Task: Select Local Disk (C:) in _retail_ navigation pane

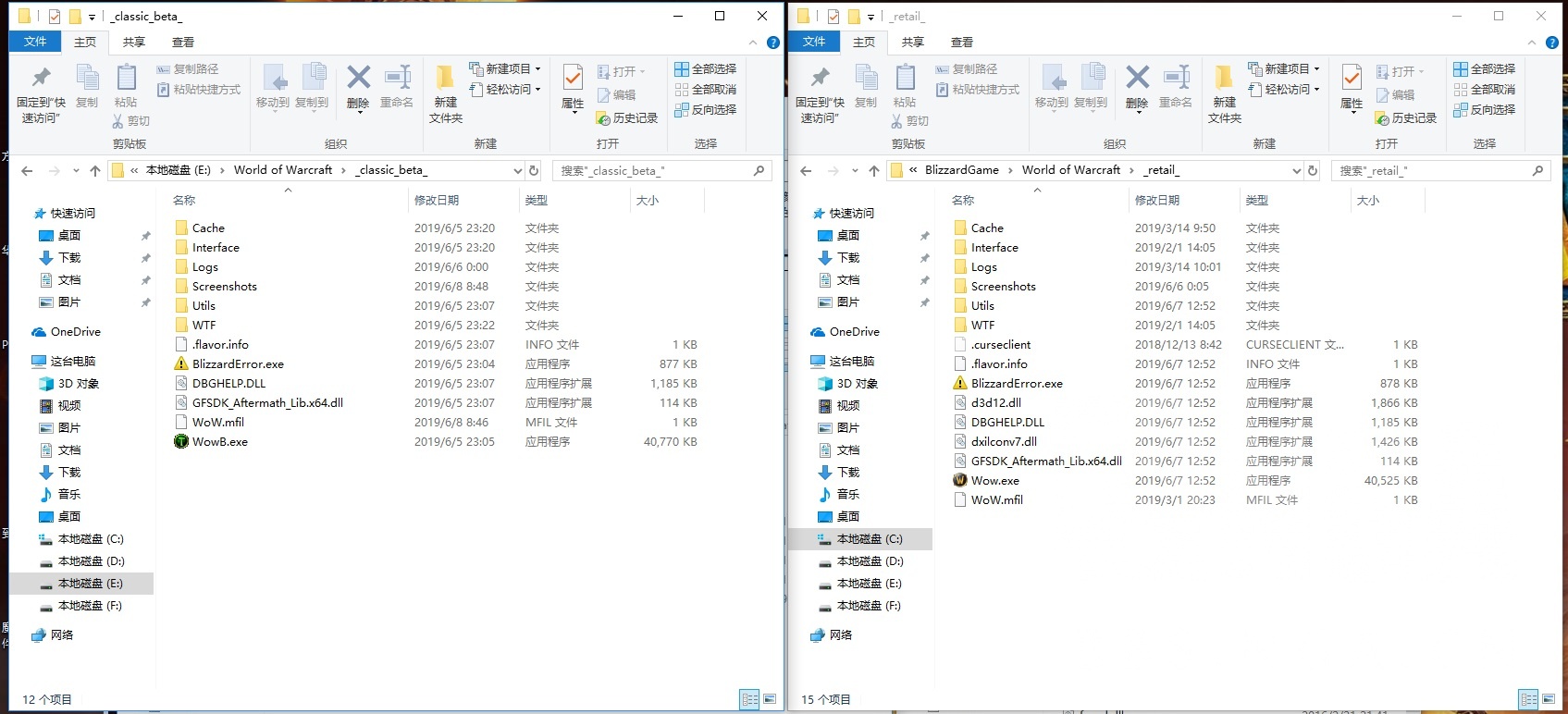Action: (860, 539)
